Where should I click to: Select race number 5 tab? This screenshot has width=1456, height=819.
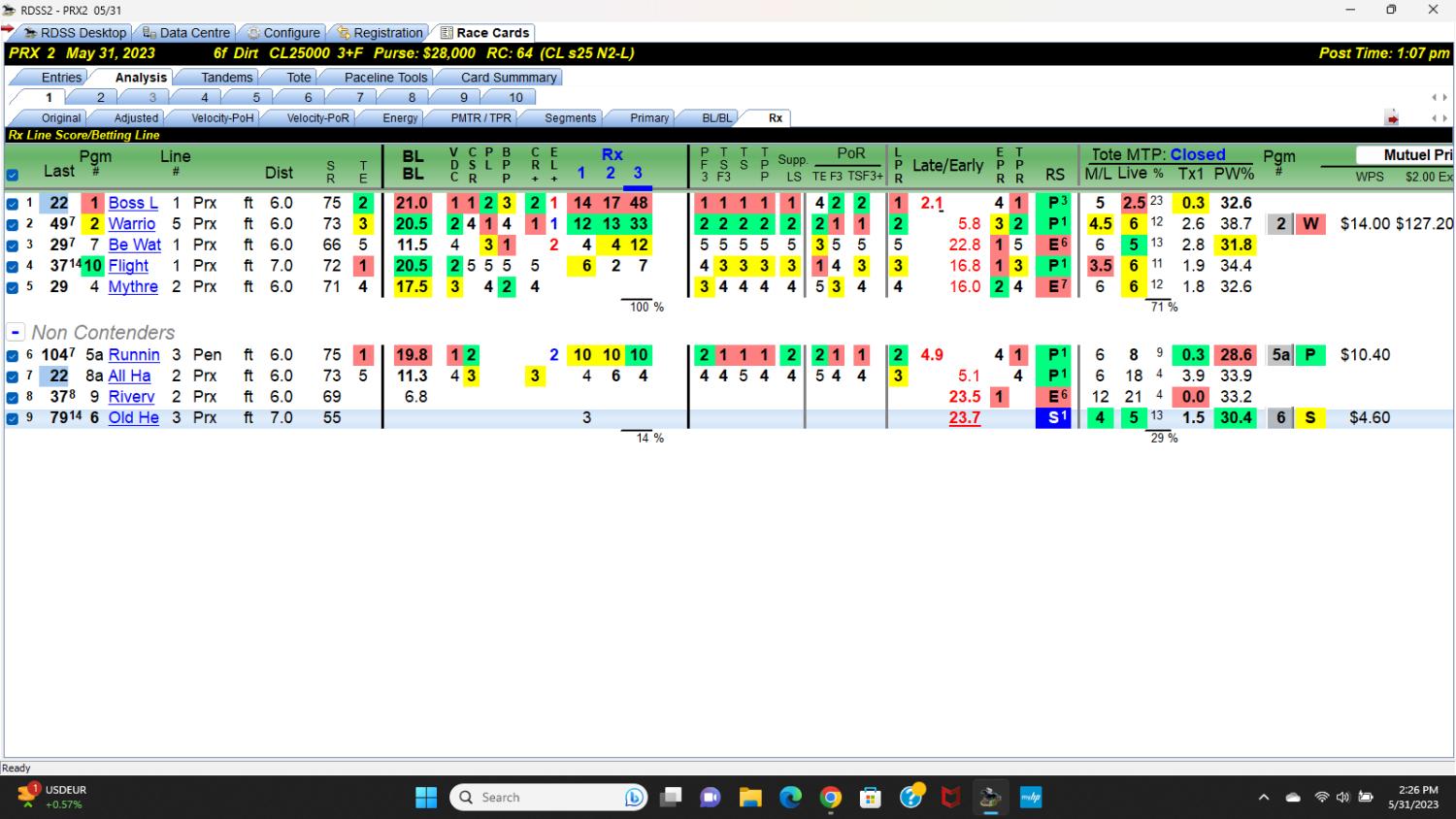256,97
